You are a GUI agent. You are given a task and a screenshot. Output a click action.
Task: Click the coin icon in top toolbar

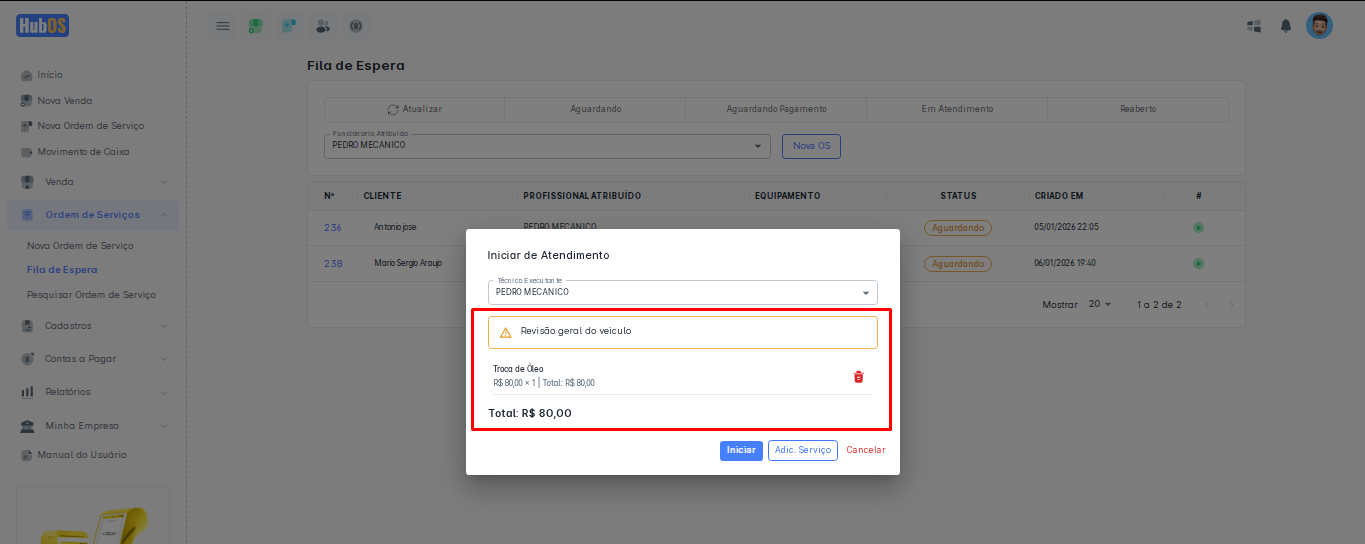pos(355,26)
